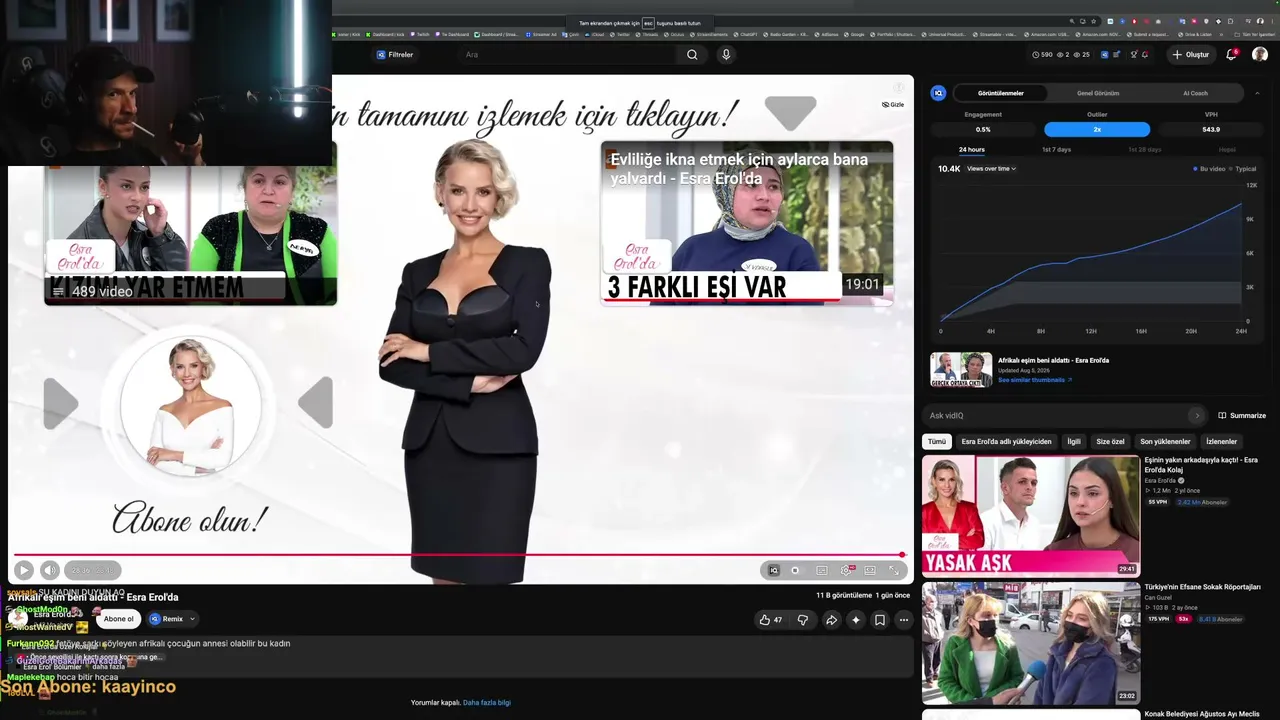This screenshot has height=720, width=1280.
Task: Select the İzlenenler filter chip
Action: (1222, 441)
